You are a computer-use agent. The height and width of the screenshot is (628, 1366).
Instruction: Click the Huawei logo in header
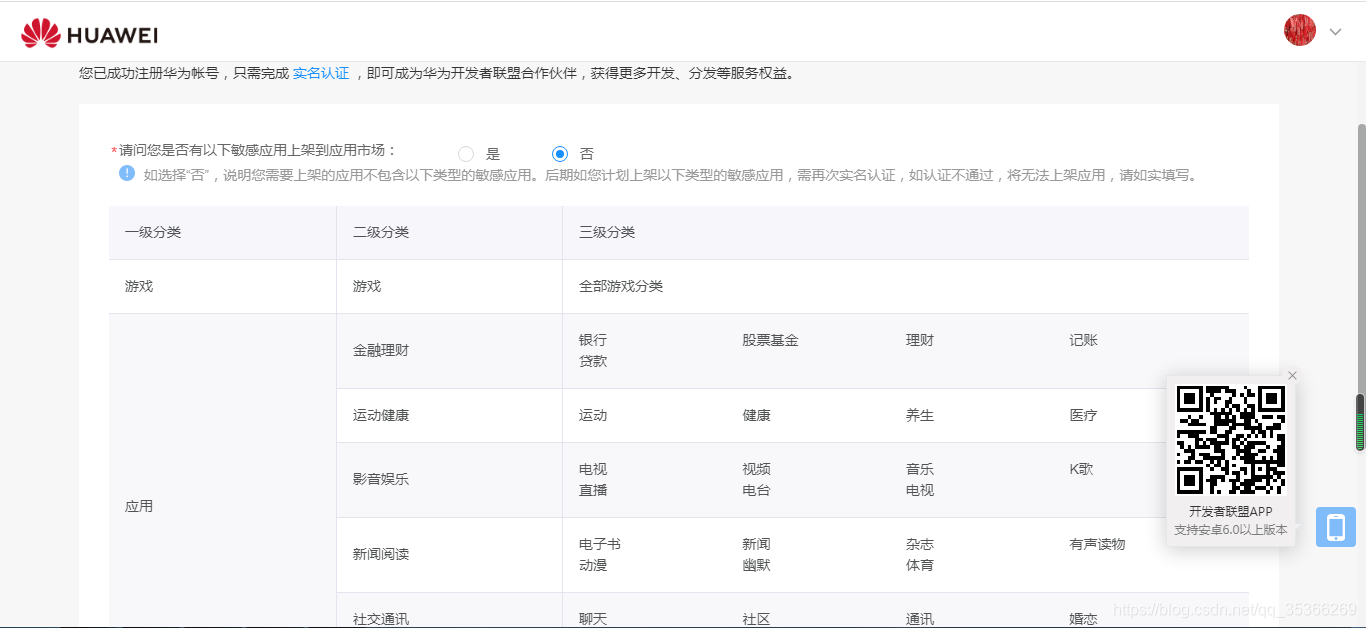click(89, 34)
